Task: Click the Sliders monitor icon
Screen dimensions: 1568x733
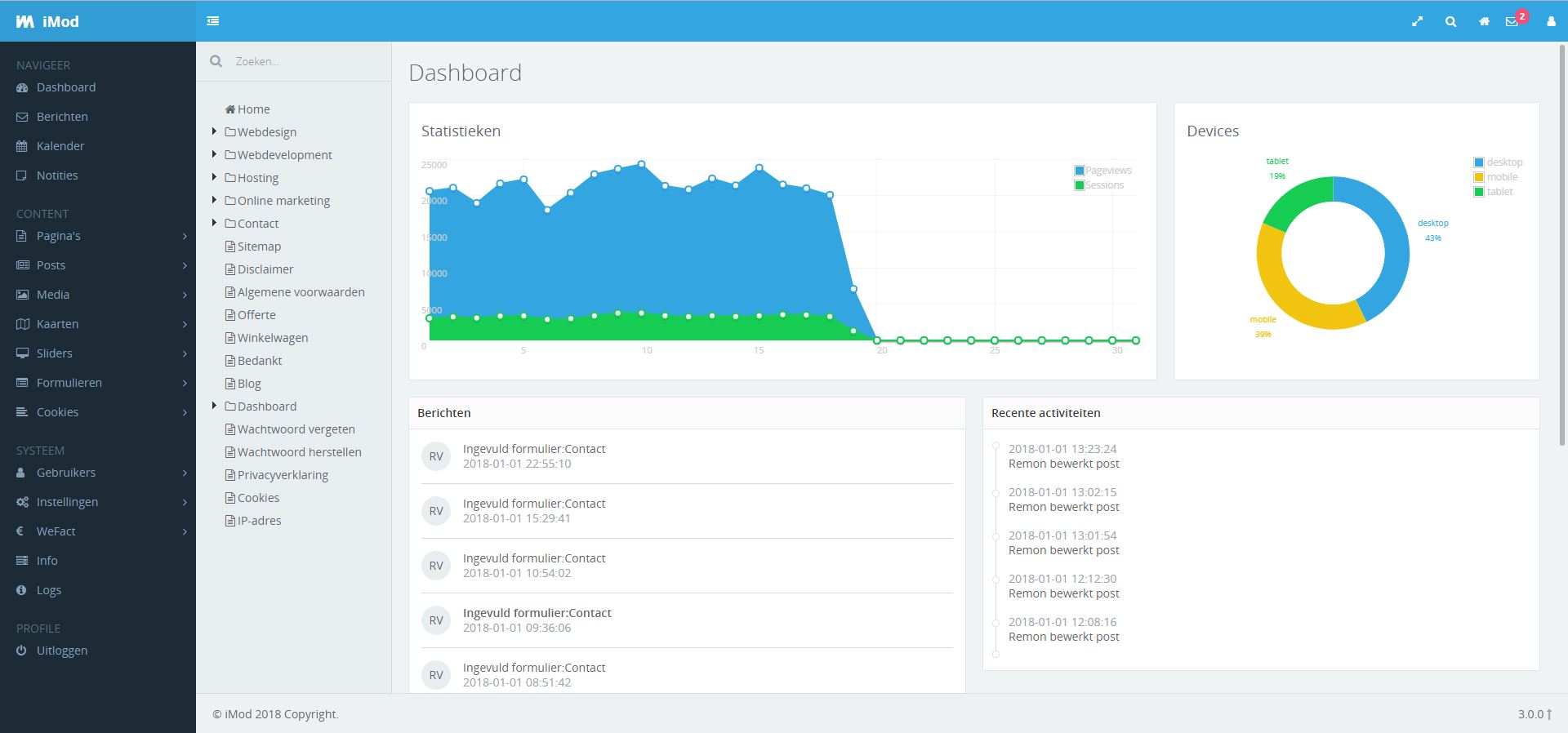Action: tap(22, 353)
